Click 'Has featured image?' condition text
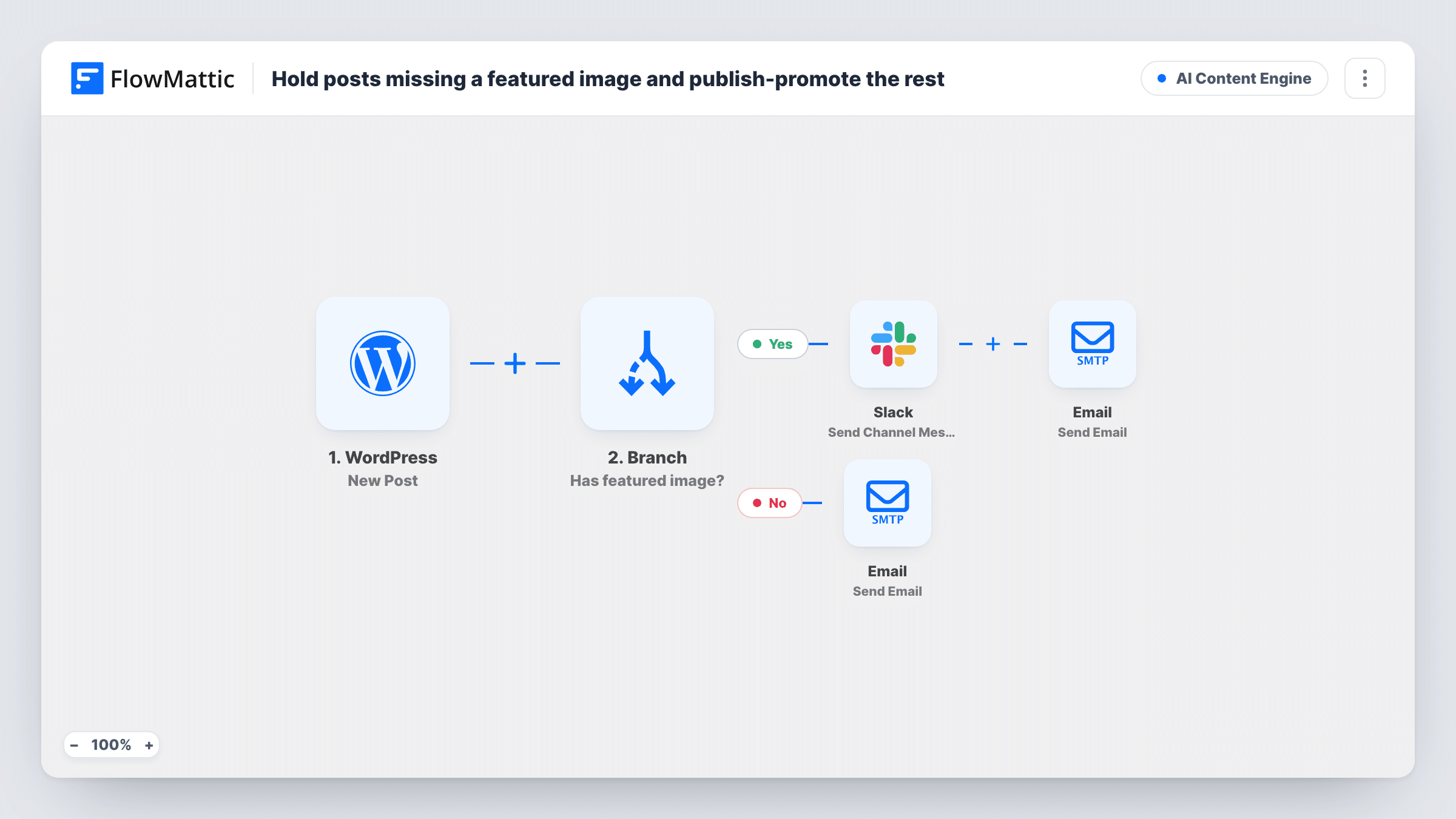The width and height of the screenshot is (1456, 819). coord(647,480)
